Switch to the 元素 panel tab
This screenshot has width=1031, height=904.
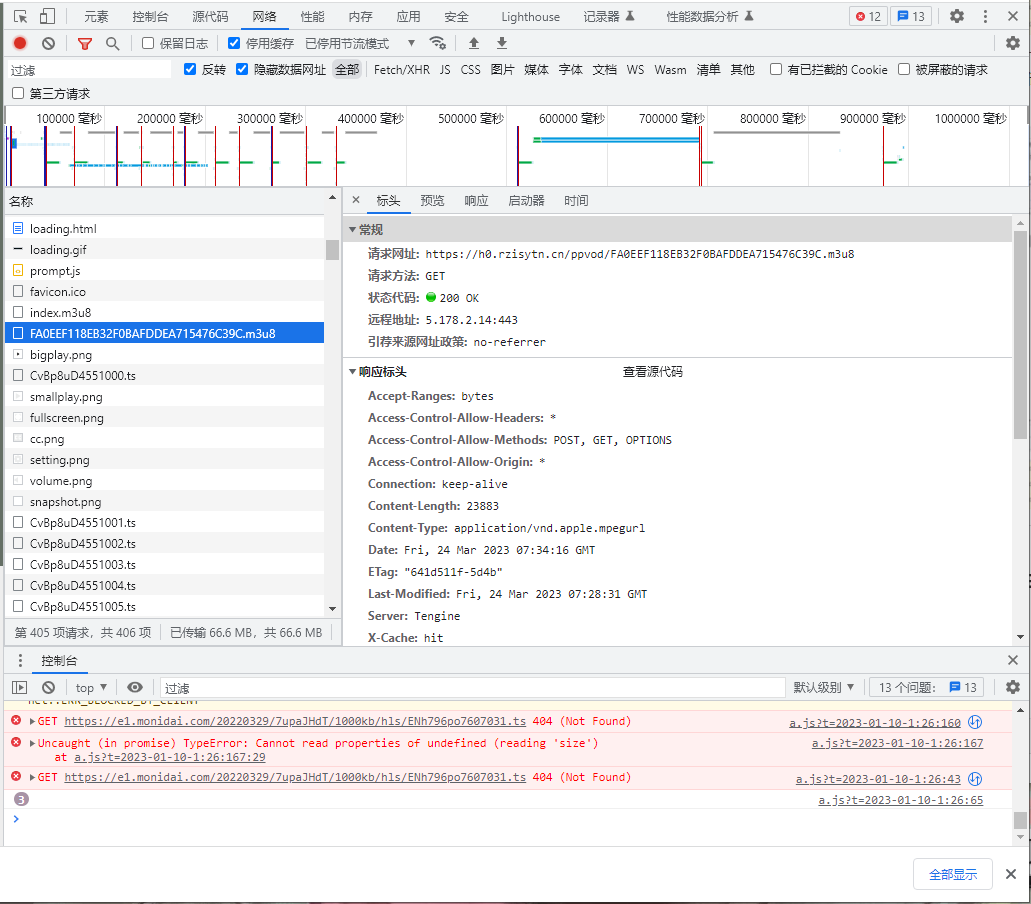click(96, 16)
